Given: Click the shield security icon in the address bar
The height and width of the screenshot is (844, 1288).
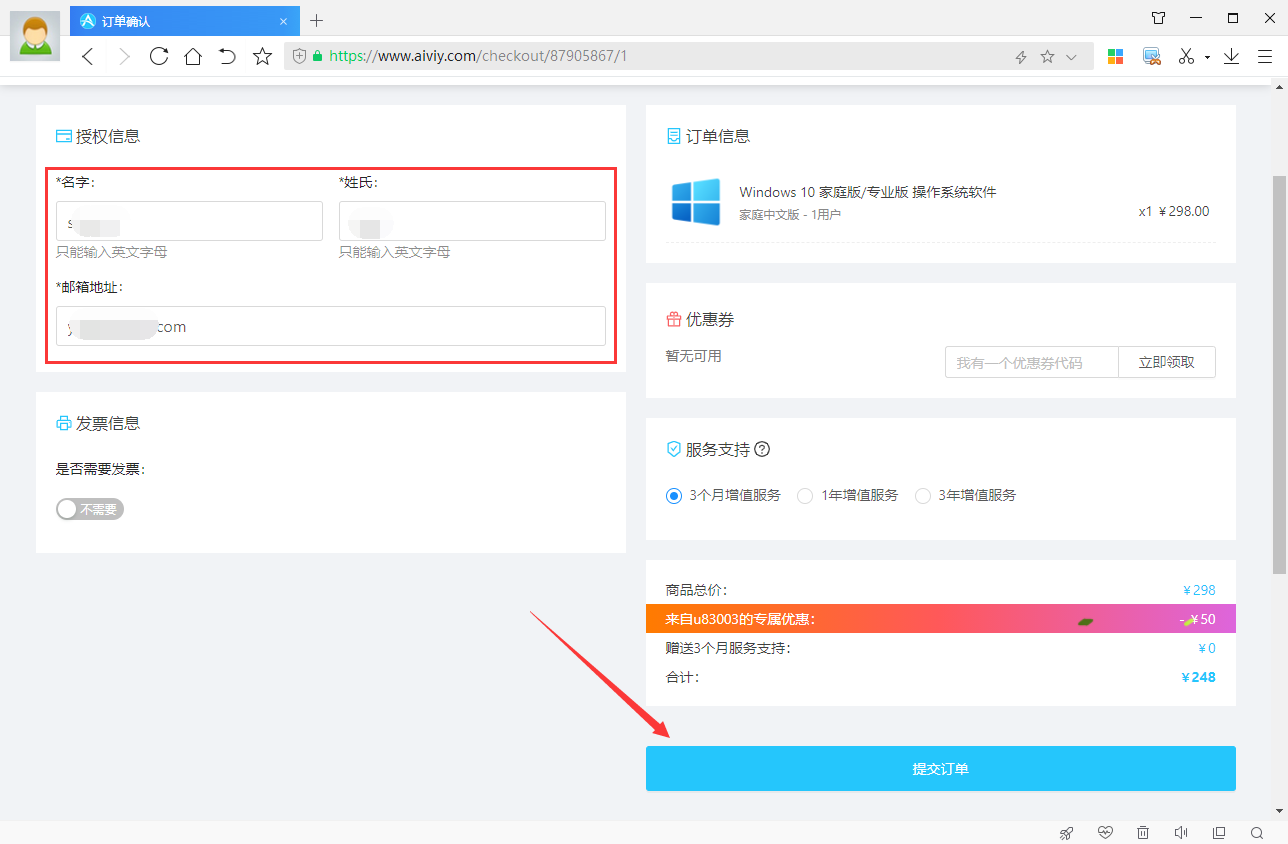Looking at the screenshot, I should 299,57.
